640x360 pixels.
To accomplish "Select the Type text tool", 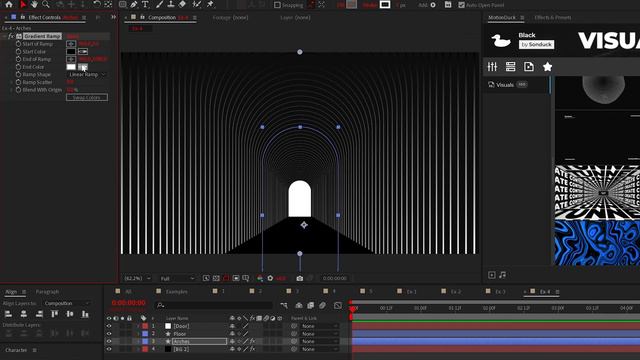I will click(x=145, y=4).
